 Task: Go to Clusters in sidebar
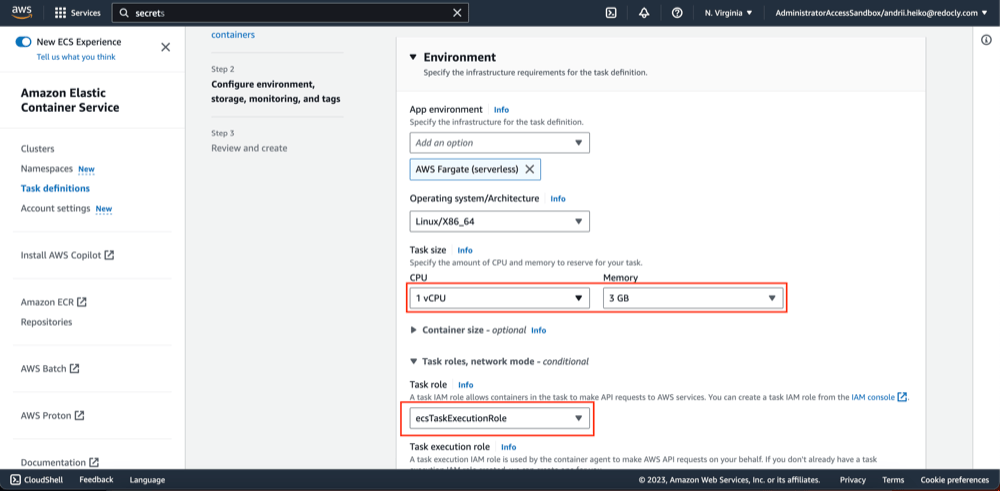[x=38, y=149]
